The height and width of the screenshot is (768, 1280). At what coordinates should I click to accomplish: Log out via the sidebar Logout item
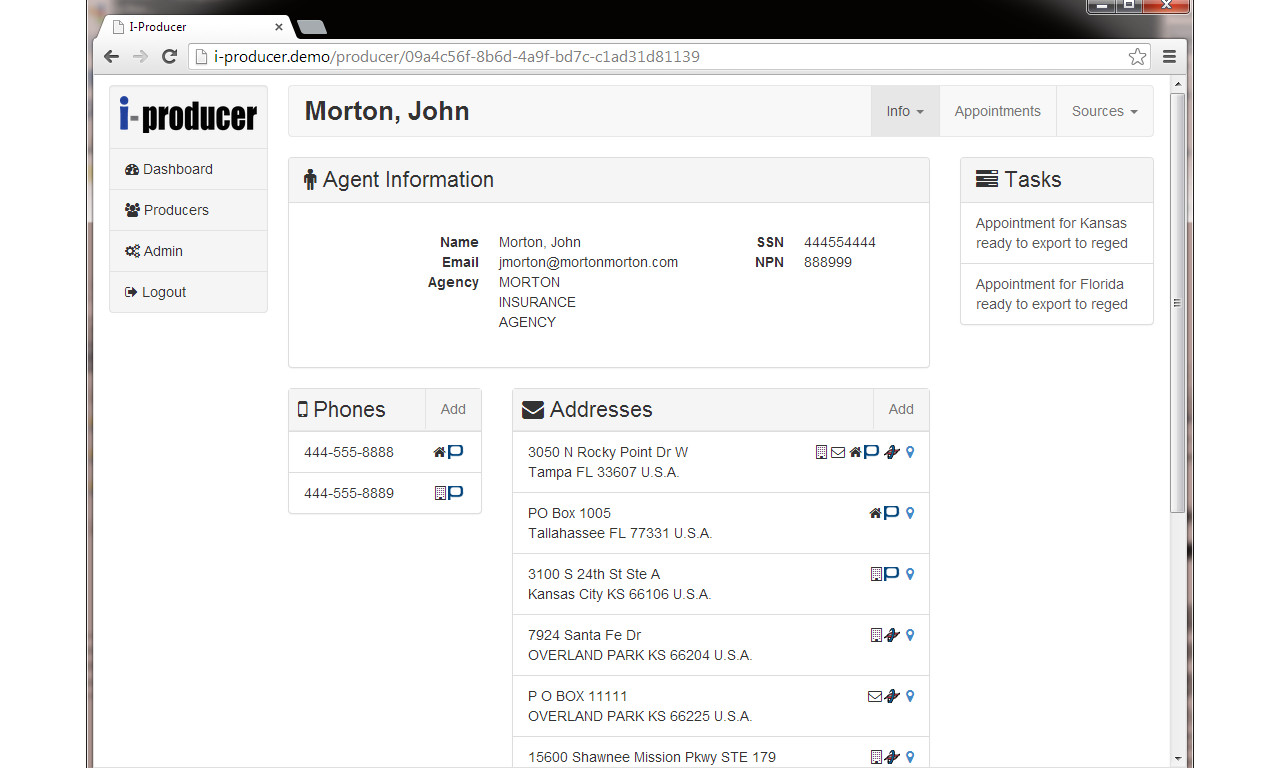tap(188, 292)
